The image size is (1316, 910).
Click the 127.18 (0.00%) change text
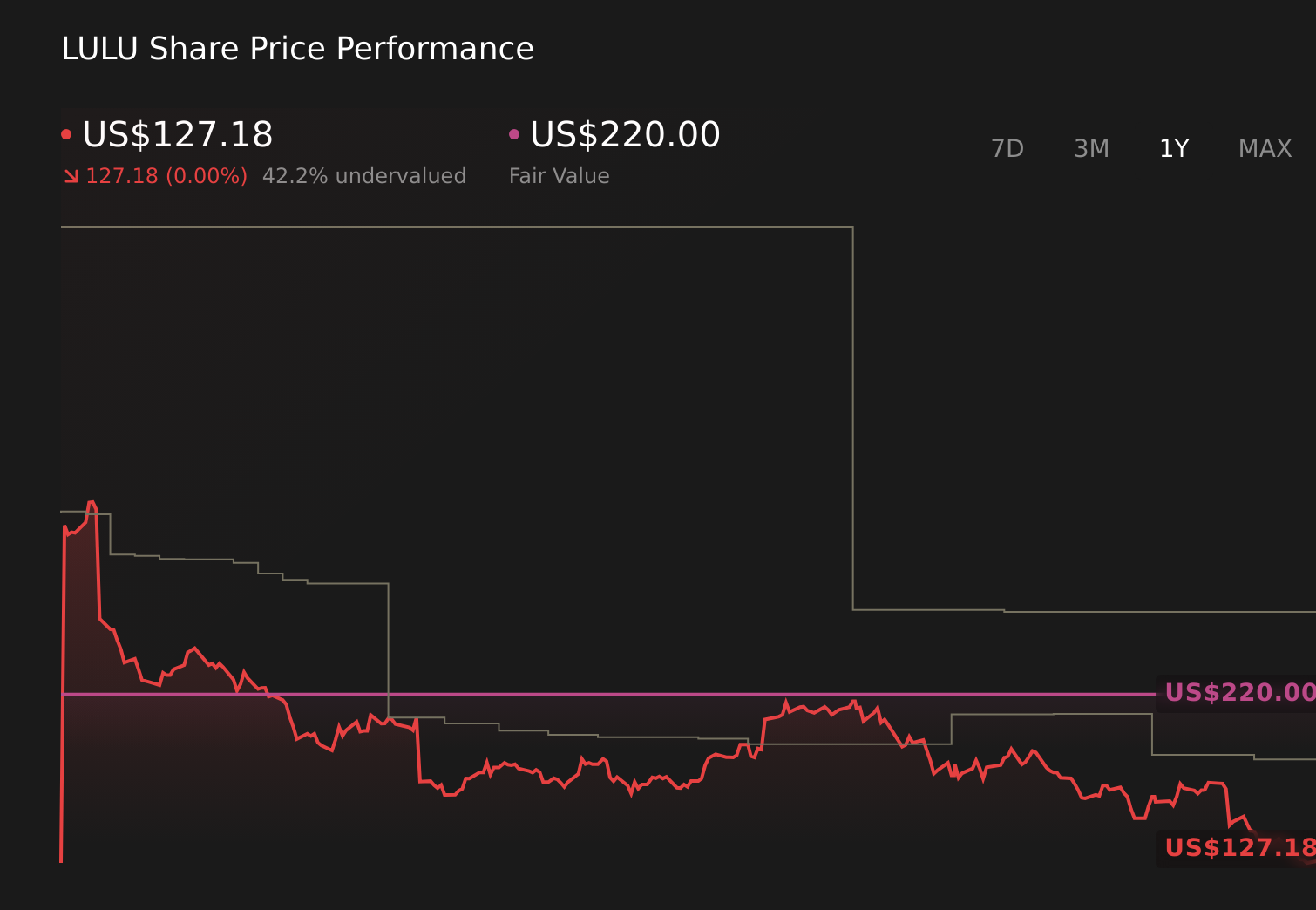coord(166,176)
